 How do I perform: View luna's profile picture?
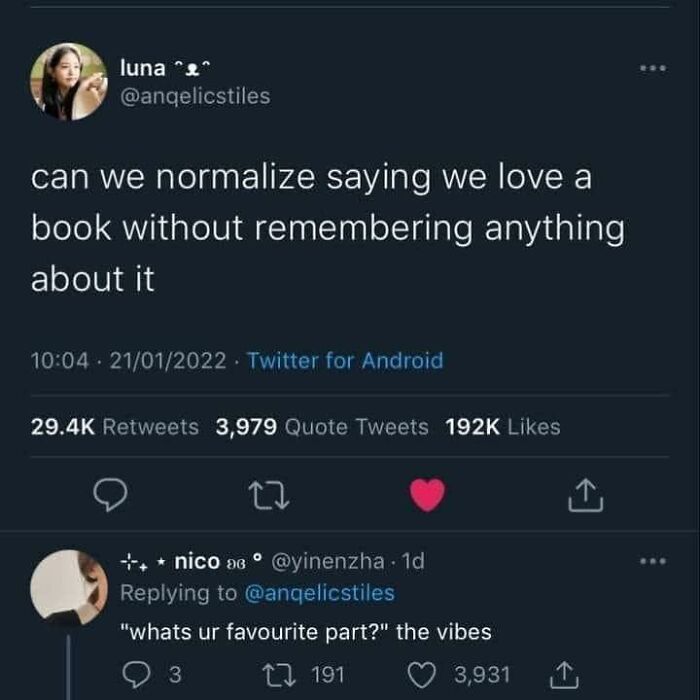(68, 82)
